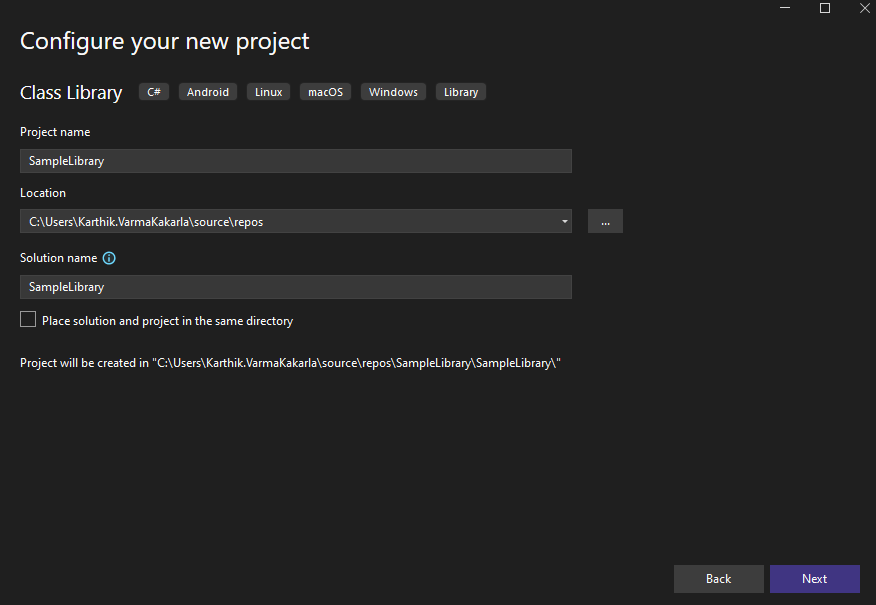Select the Windows tag
The width and height of the screenshot is (876, 605).
[393, 92]
